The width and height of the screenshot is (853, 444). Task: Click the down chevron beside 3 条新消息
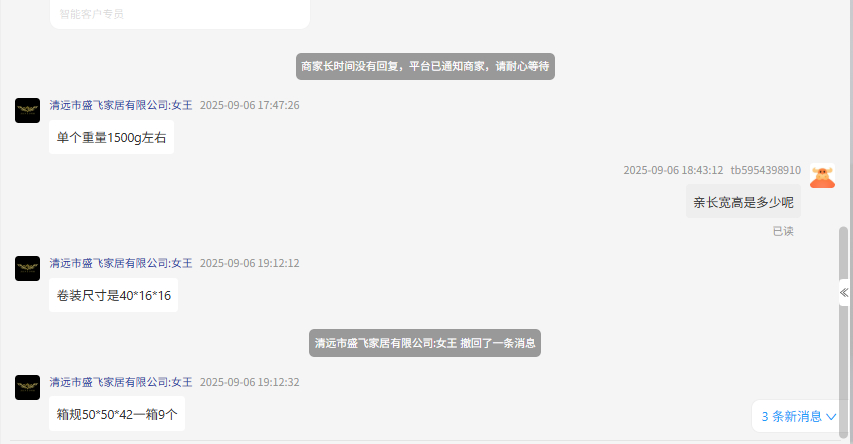tap(831, 417)
